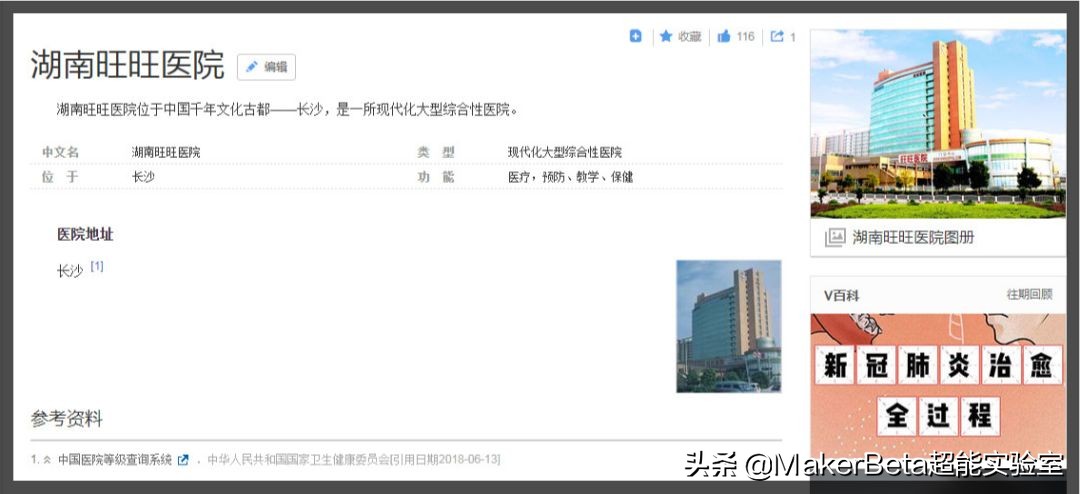This screenshot has width=1080, height=494.
Task: Click the 湖南旺旺医院 page title
Action: (128, 65)
